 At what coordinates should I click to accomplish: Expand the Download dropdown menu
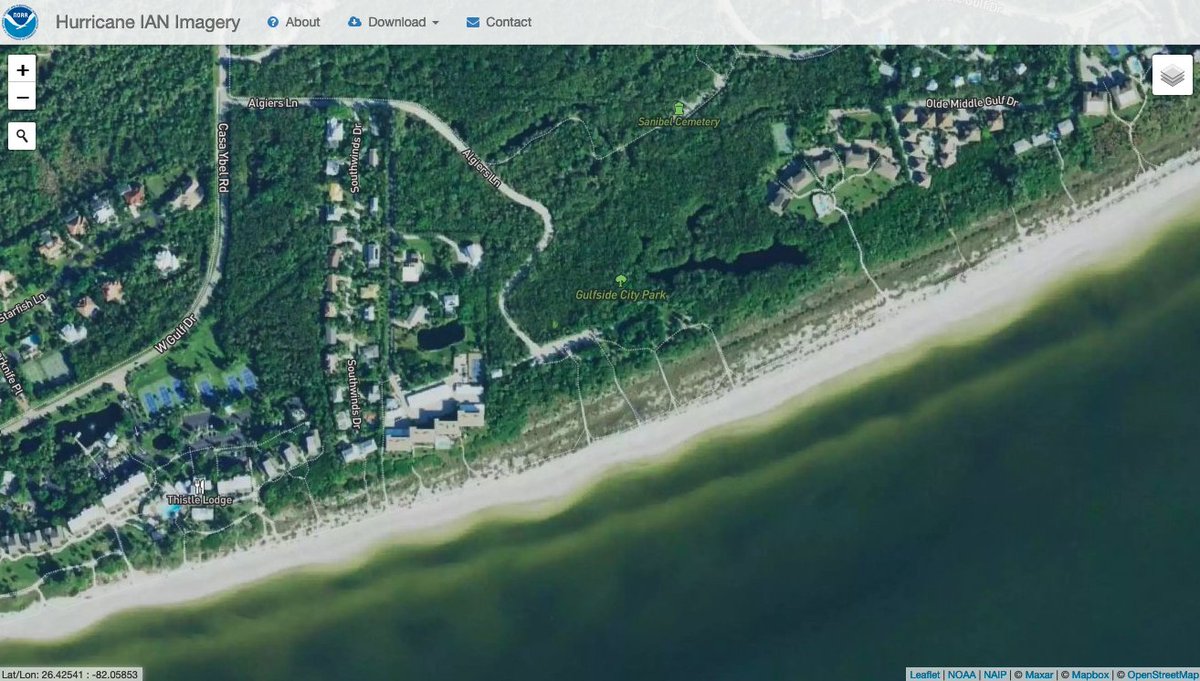(x=394, y=22)
